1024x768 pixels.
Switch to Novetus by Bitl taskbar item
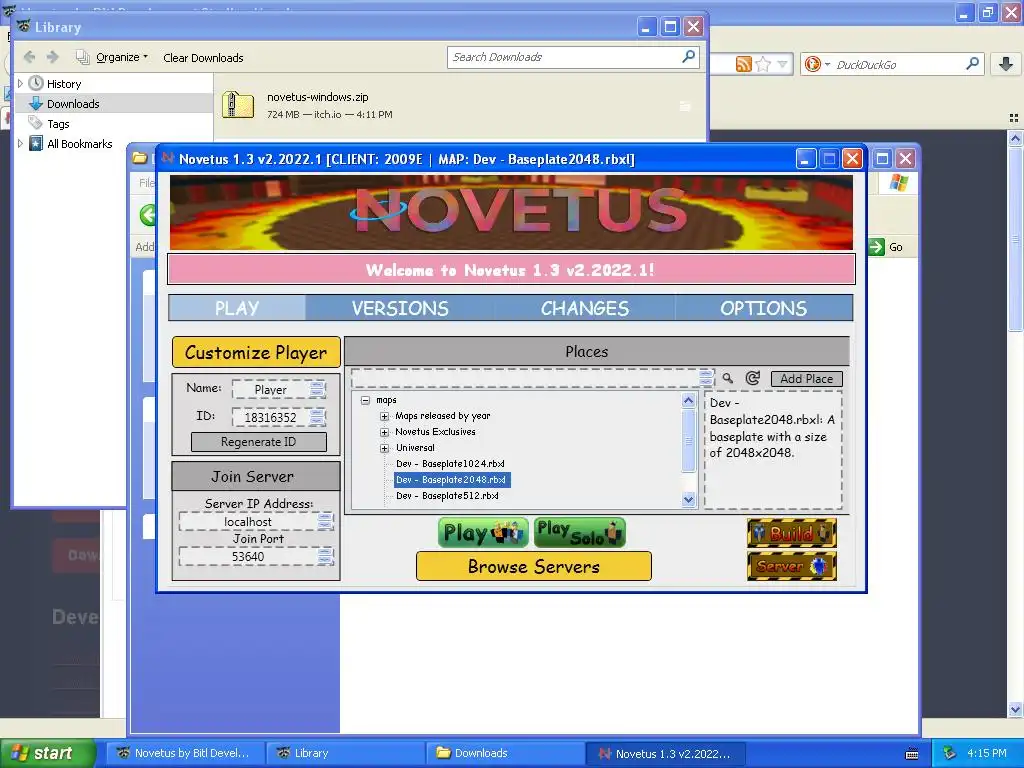(183, 753)
